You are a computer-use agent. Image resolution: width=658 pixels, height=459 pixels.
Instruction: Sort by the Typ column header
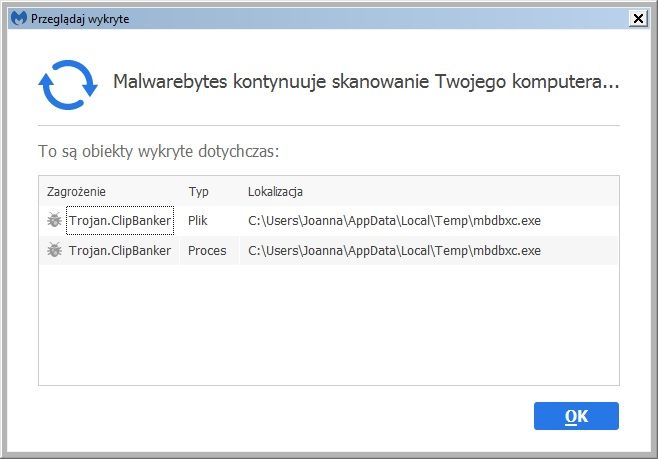(198, 192)
